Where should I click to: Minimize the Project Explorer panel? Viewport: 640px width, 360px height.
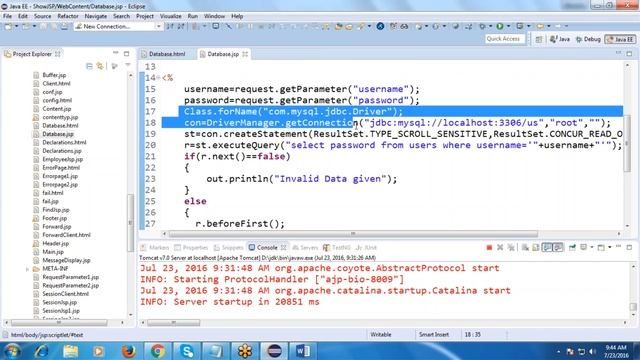point(116,53)
